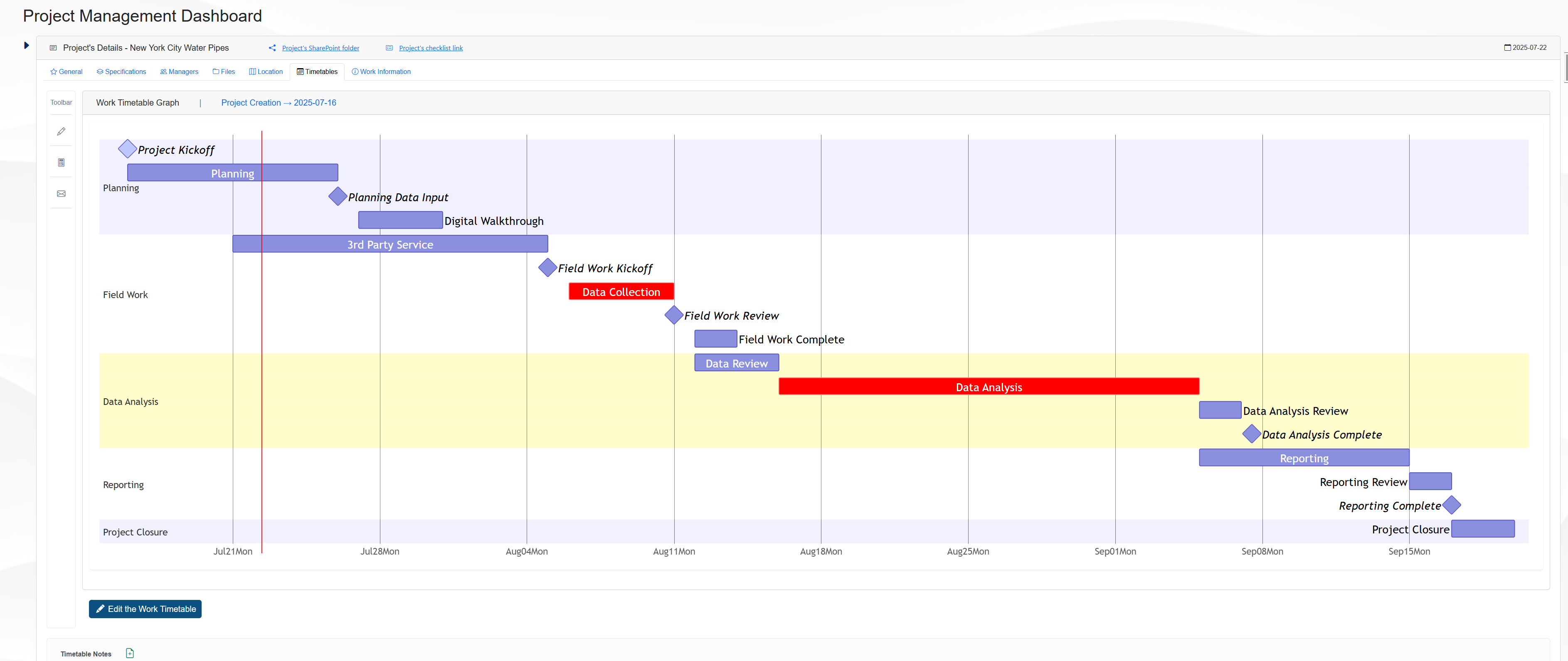
Task: Open Project's checklist link
Action: click(x=430, y=48)
